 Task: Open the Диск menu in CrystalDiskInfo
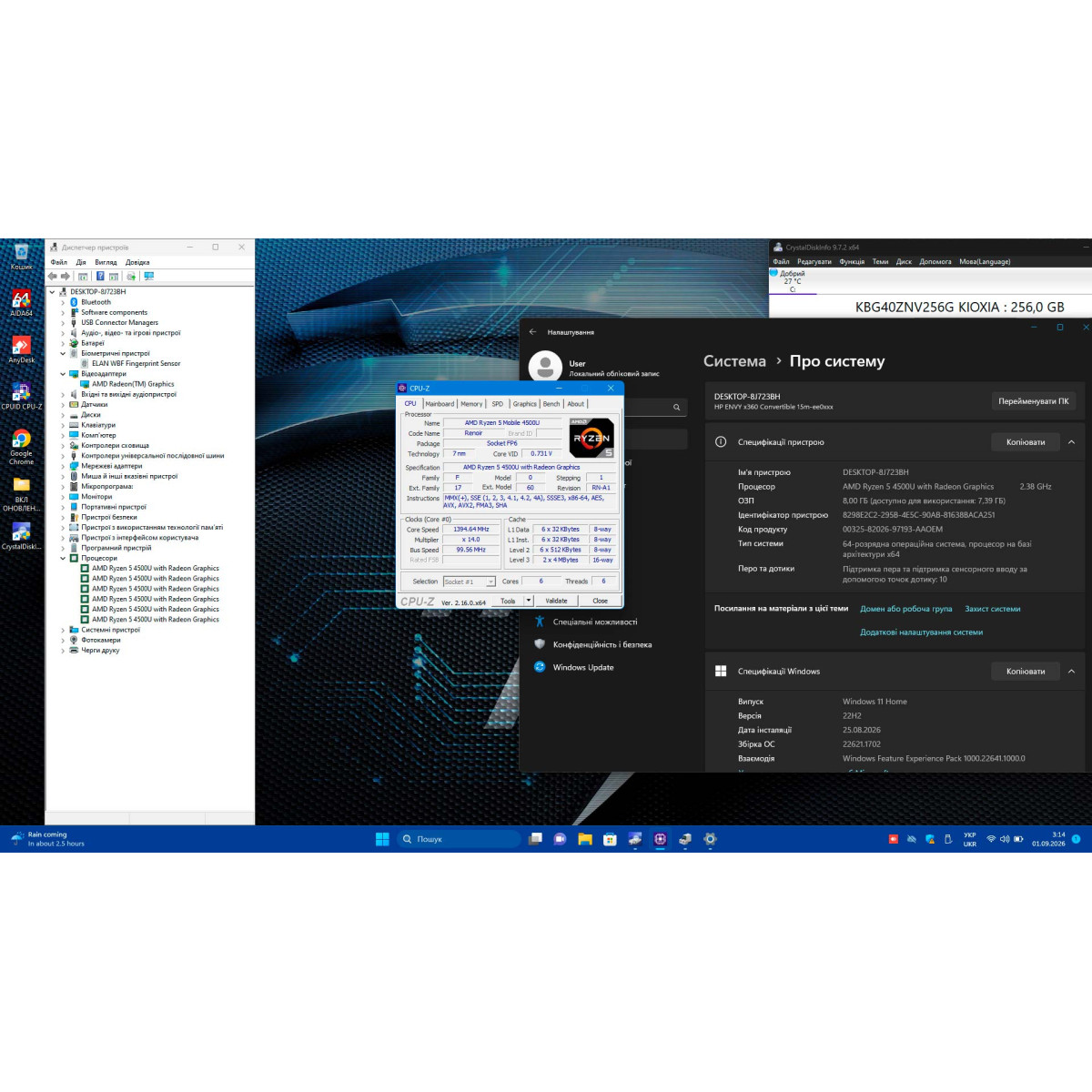tap(904, 261)
